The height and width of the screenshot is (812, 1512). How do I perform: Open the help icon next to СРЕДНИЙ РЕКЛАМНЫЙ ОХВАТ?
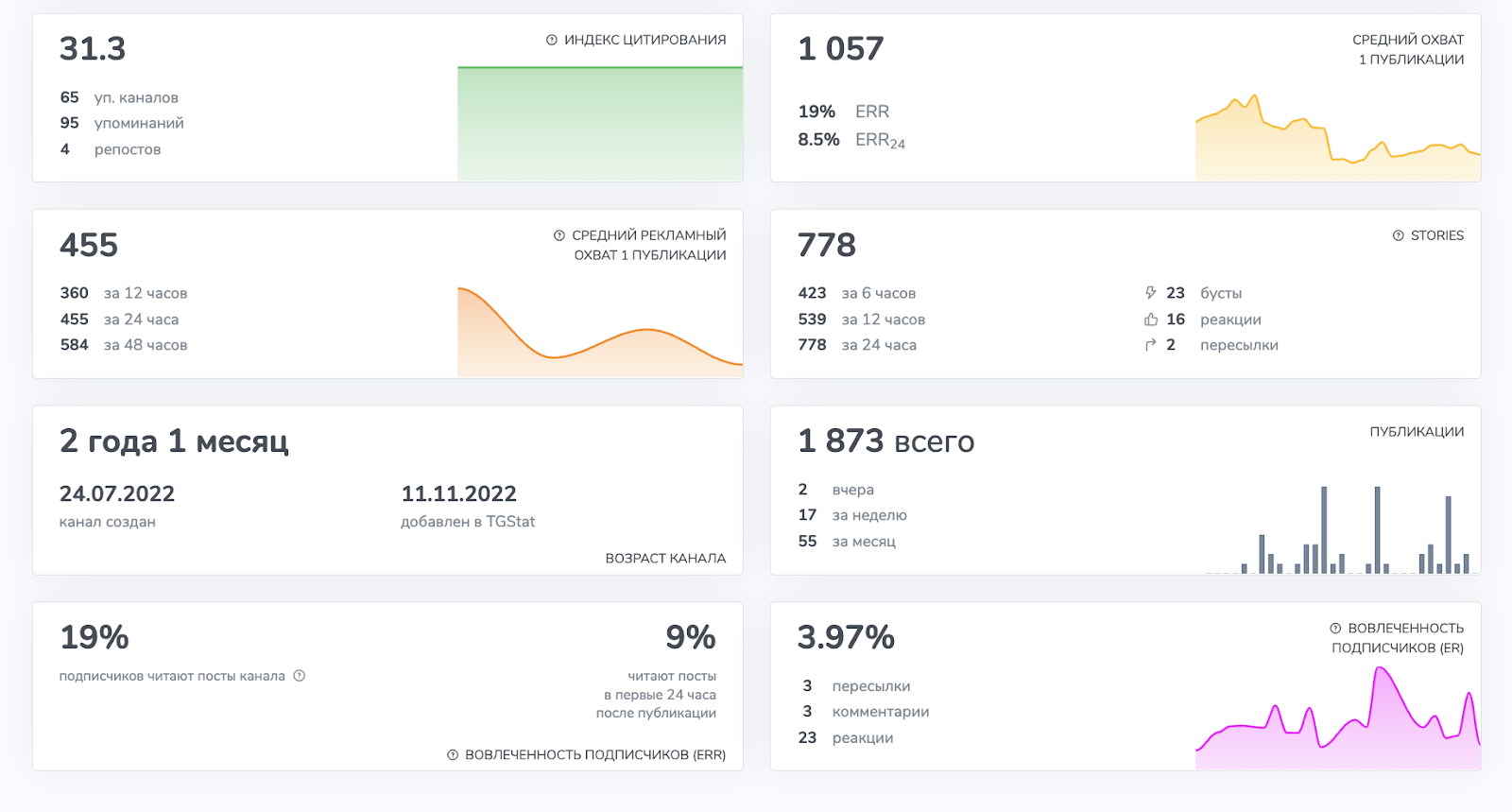[559, 235]
